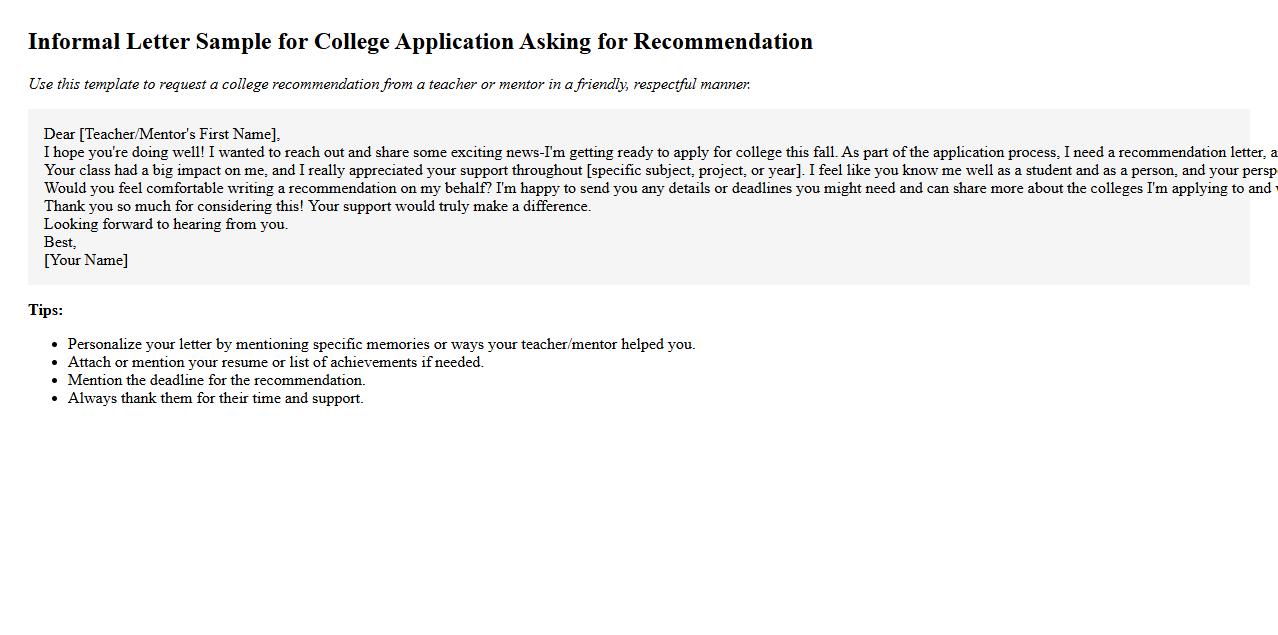Click the 'Your class had a big impact' sentence
The image size is (1278, 635).
(x=150, y=170)
